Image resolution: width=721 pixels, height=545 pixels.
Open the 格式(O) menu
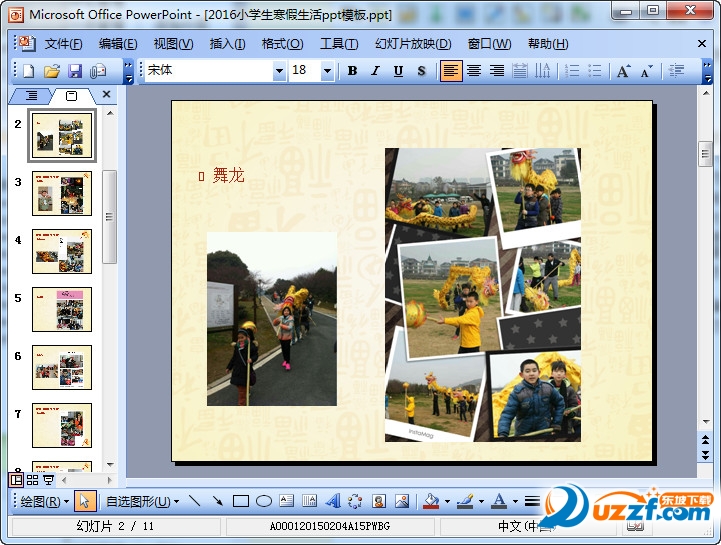282,44
